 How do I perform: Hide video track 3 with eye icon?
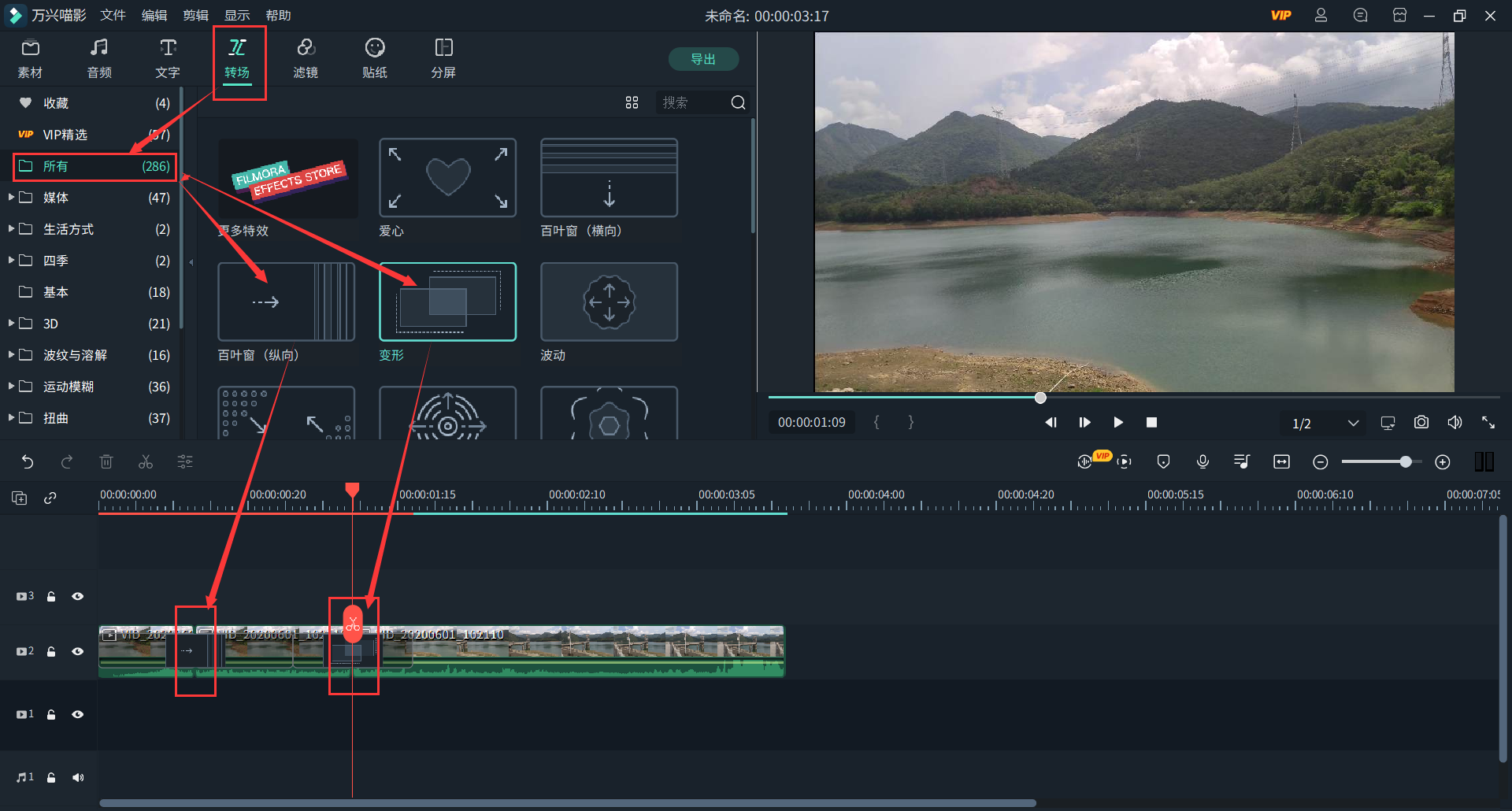click(78, 596)
